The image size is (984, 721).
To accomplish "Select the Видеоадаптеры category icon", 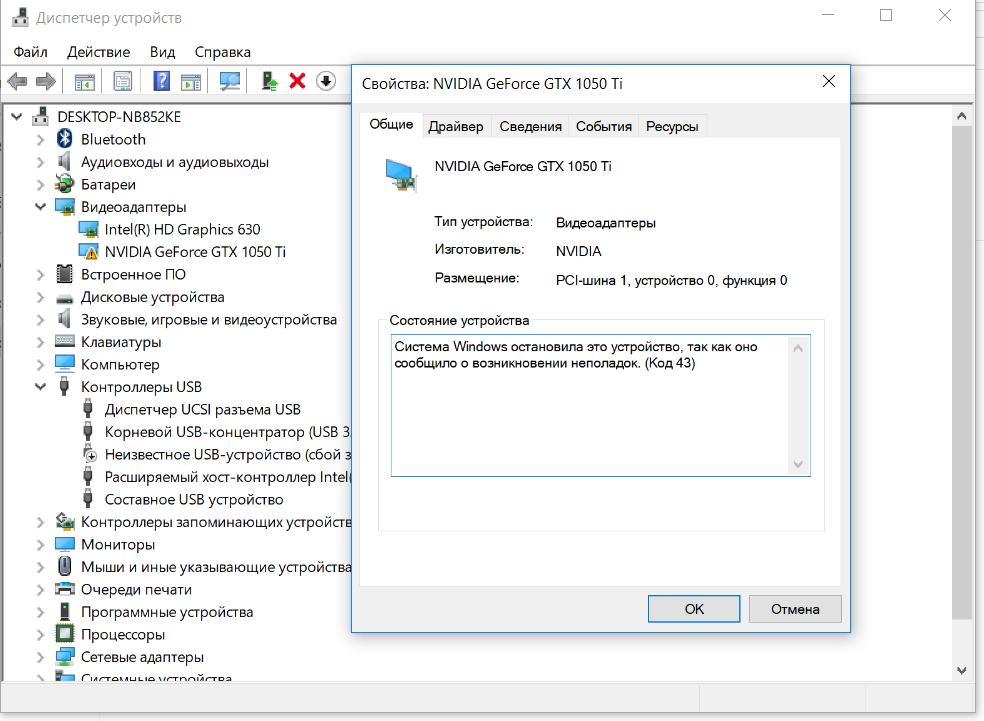I will pos(65,206).
